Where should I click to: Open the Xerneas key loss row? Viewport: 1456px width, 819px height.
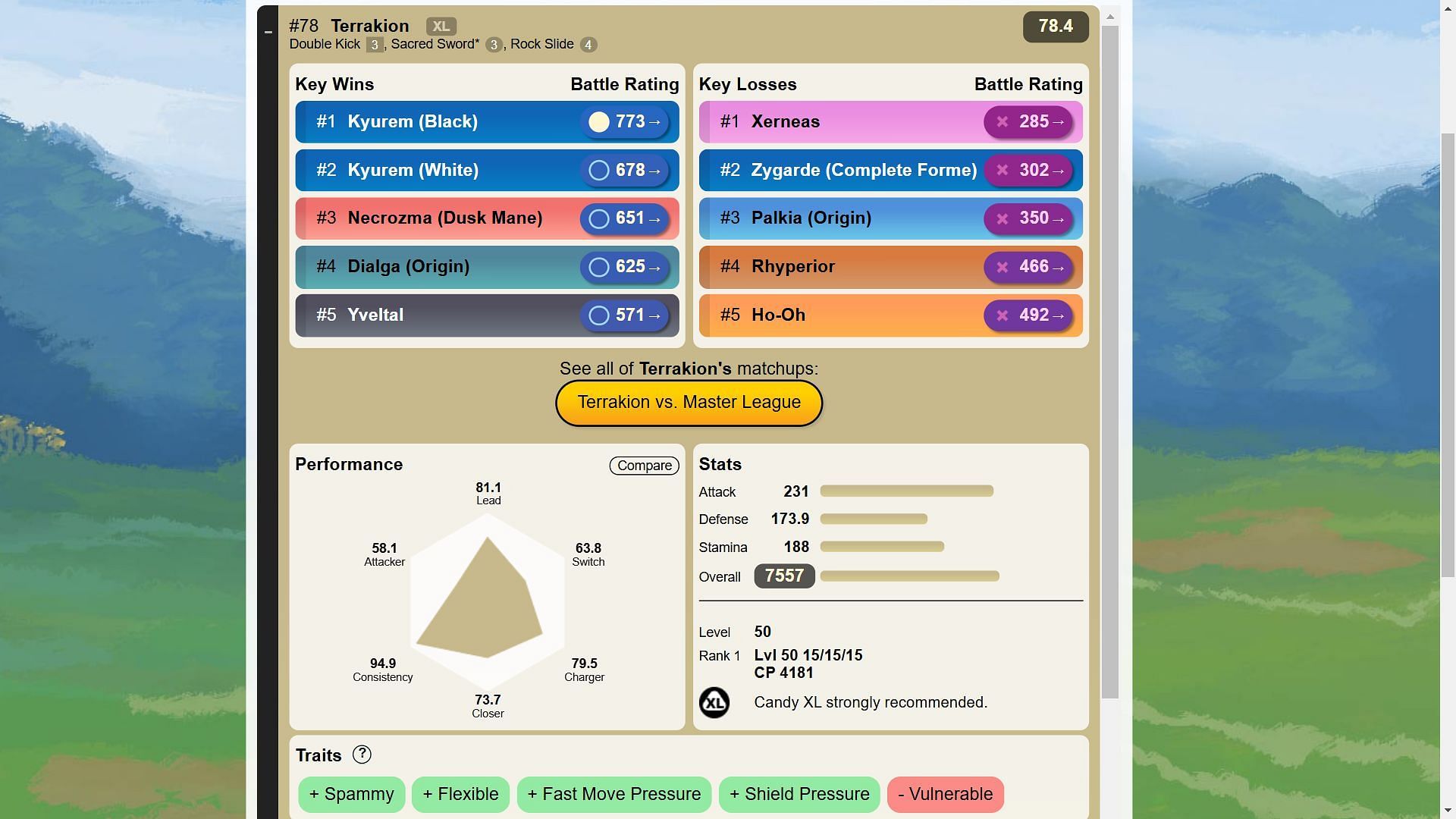click(x=890, y=122)
